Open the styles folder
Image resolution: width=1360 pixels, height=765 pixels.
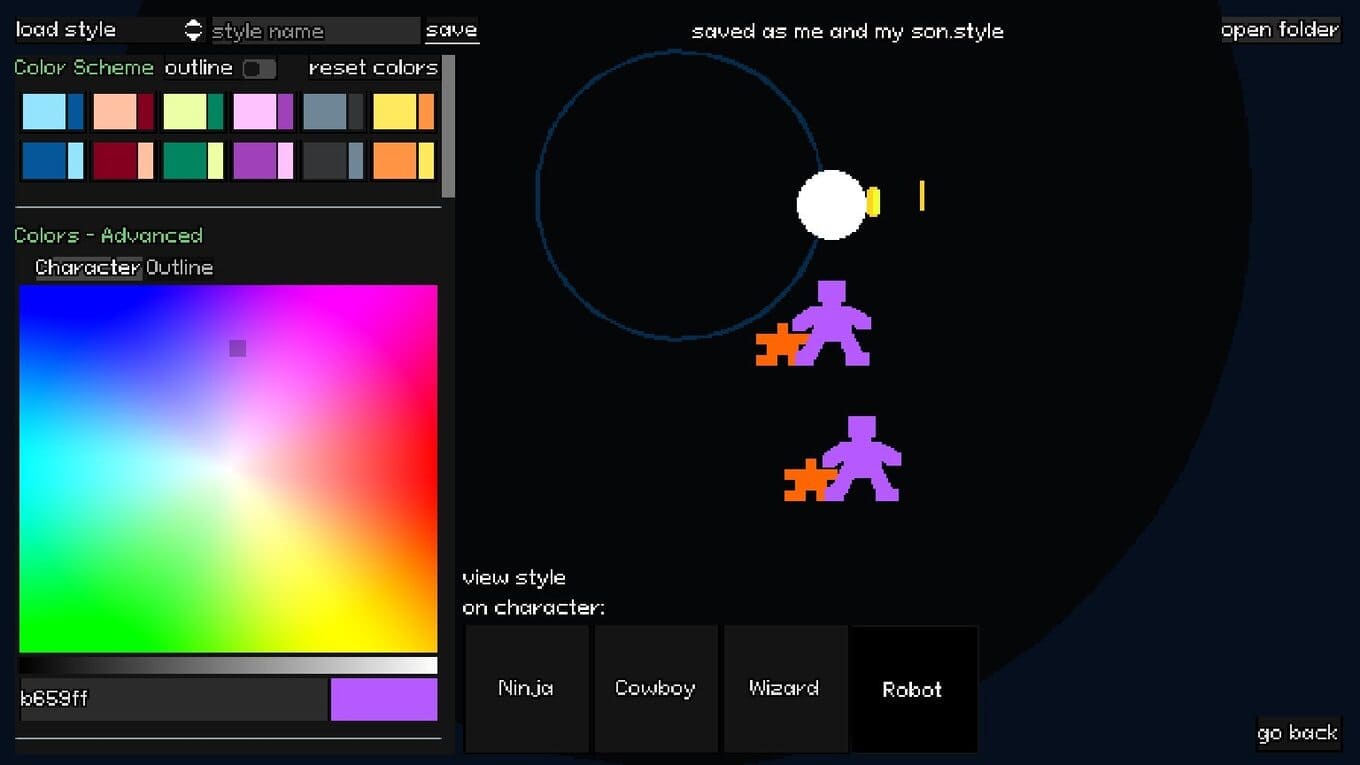1280,30
